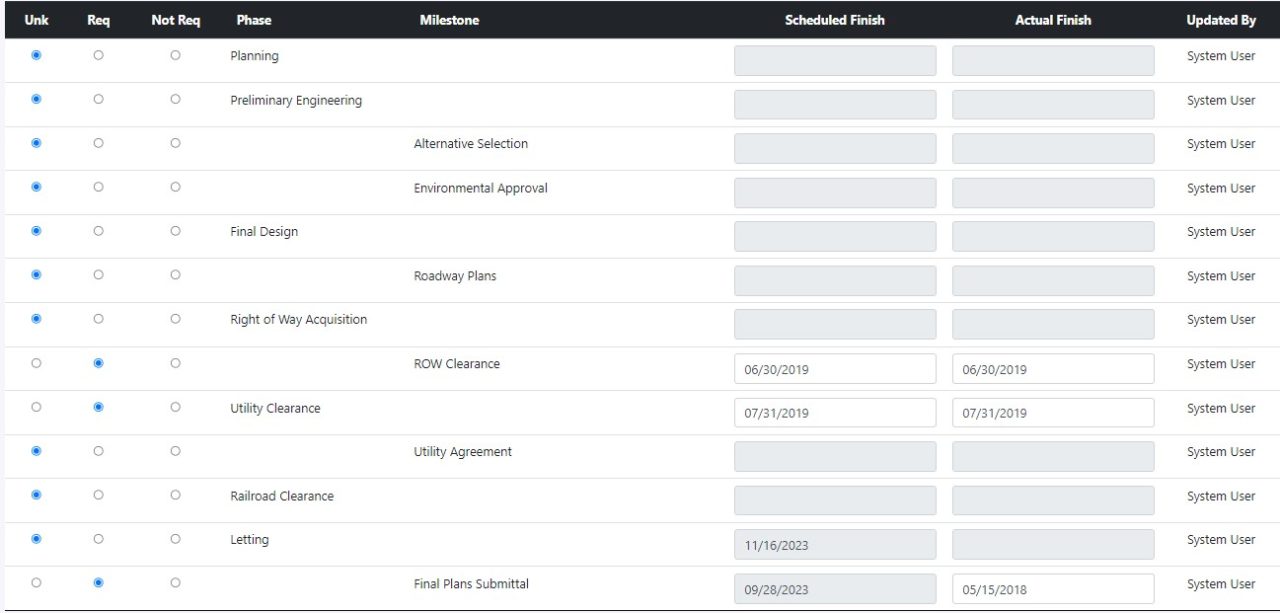Image resolution: width=1280 pixels, height=613 pixels.
Task: Select Not Req for Utility Clearance
Action: click(175, 407)
